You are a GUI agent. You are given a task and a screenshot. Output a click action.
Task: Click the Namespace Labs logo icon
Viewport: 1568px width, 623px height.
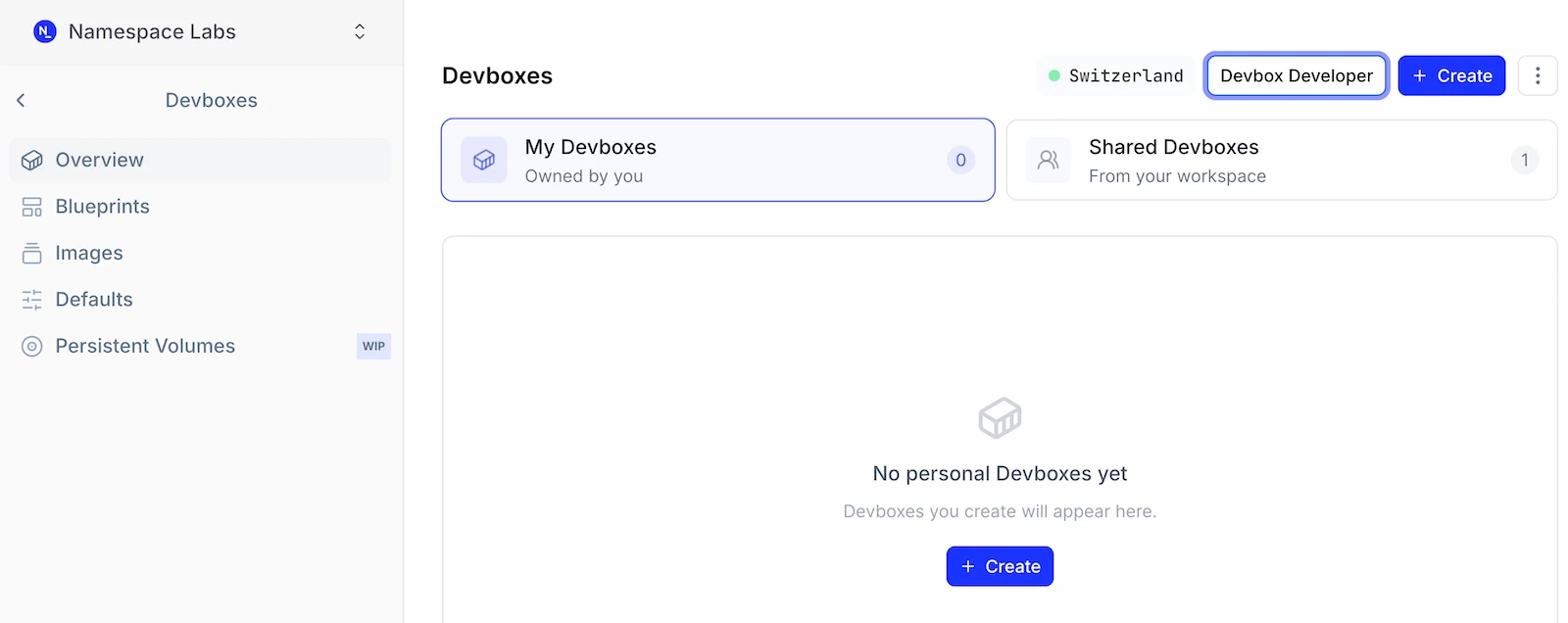click(x=44, y=31)
